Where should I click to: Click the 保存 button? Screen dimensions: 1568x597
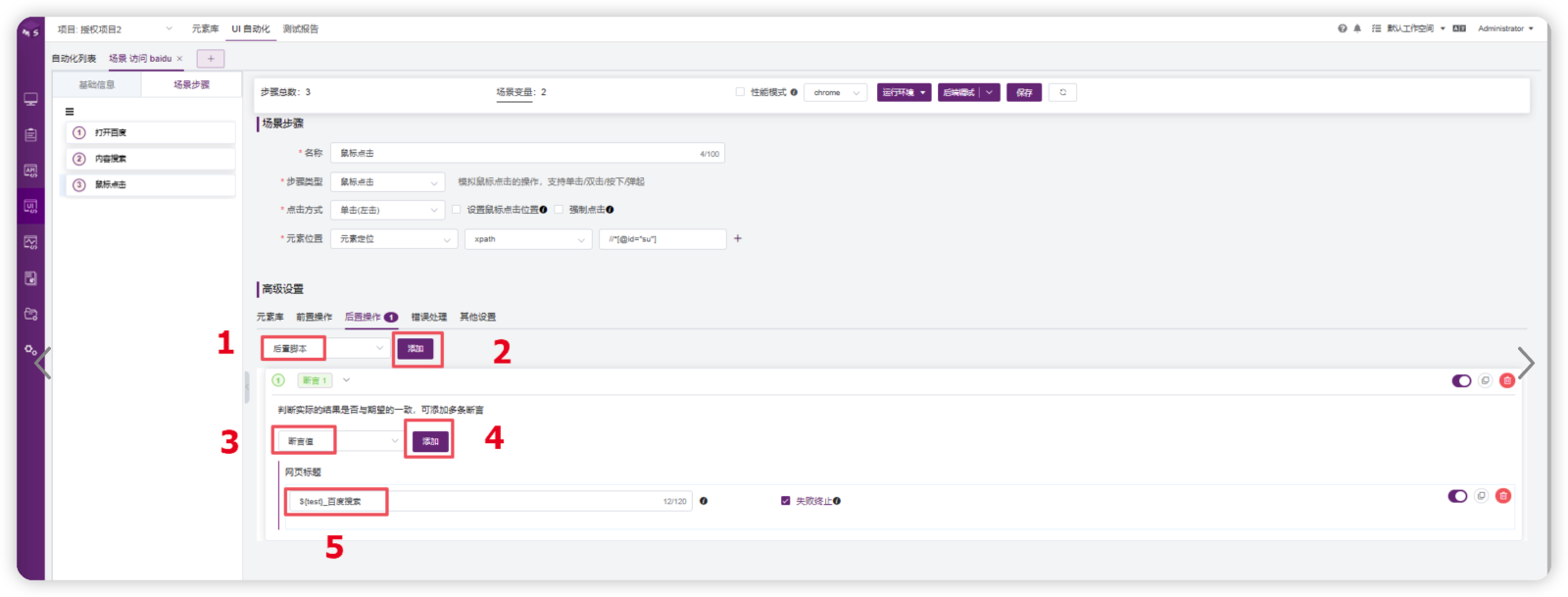[1024, 92]
